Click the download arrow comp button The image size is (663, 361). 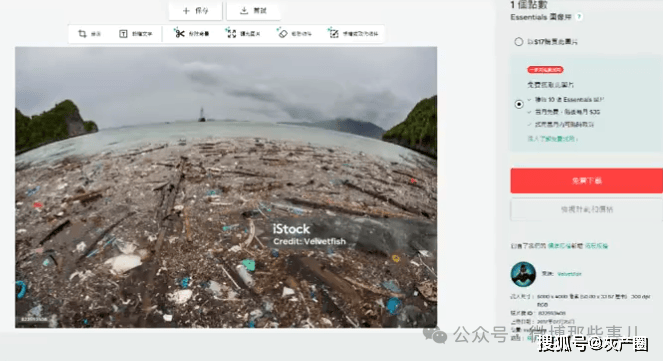[253, 11]
